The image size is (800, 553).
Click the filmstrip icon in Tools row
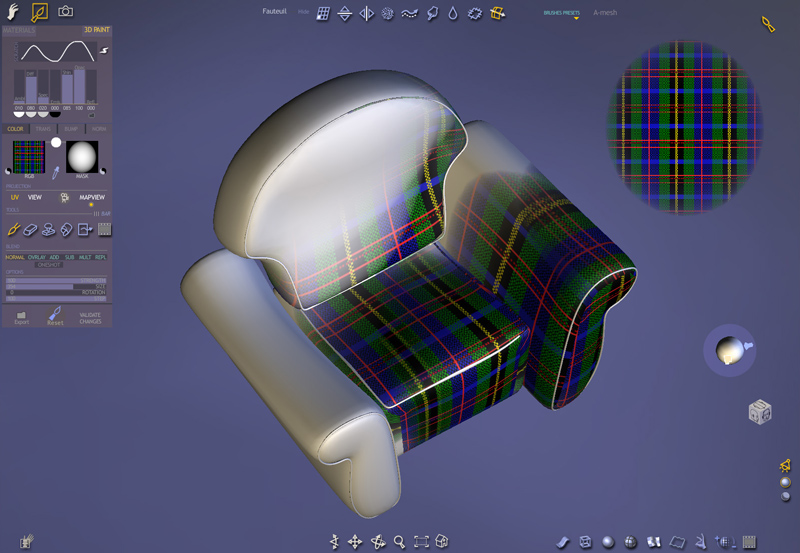105,230
